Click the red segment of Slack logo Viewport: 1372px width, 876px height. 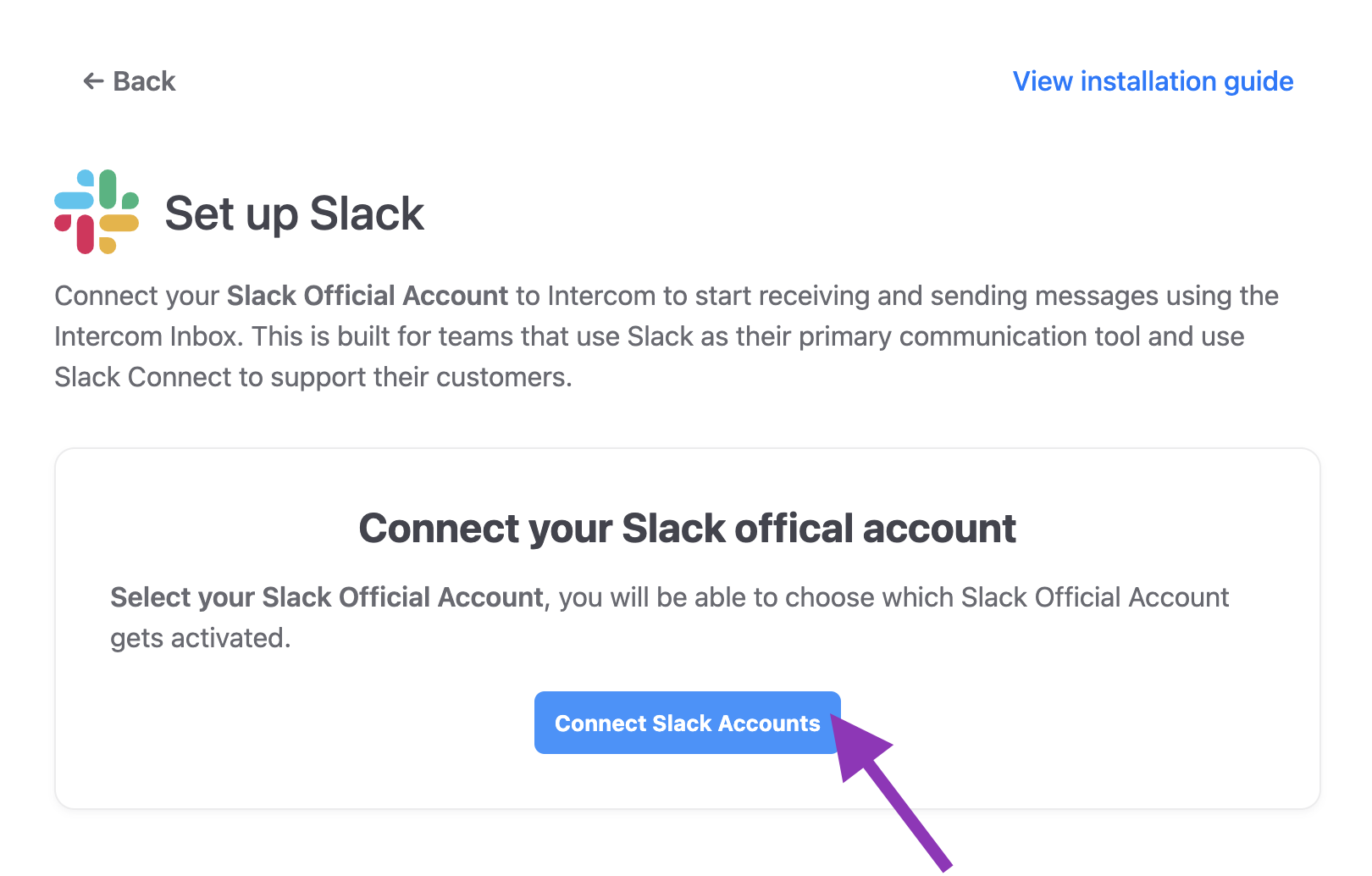pyautogui.click(x=85, y=234)
